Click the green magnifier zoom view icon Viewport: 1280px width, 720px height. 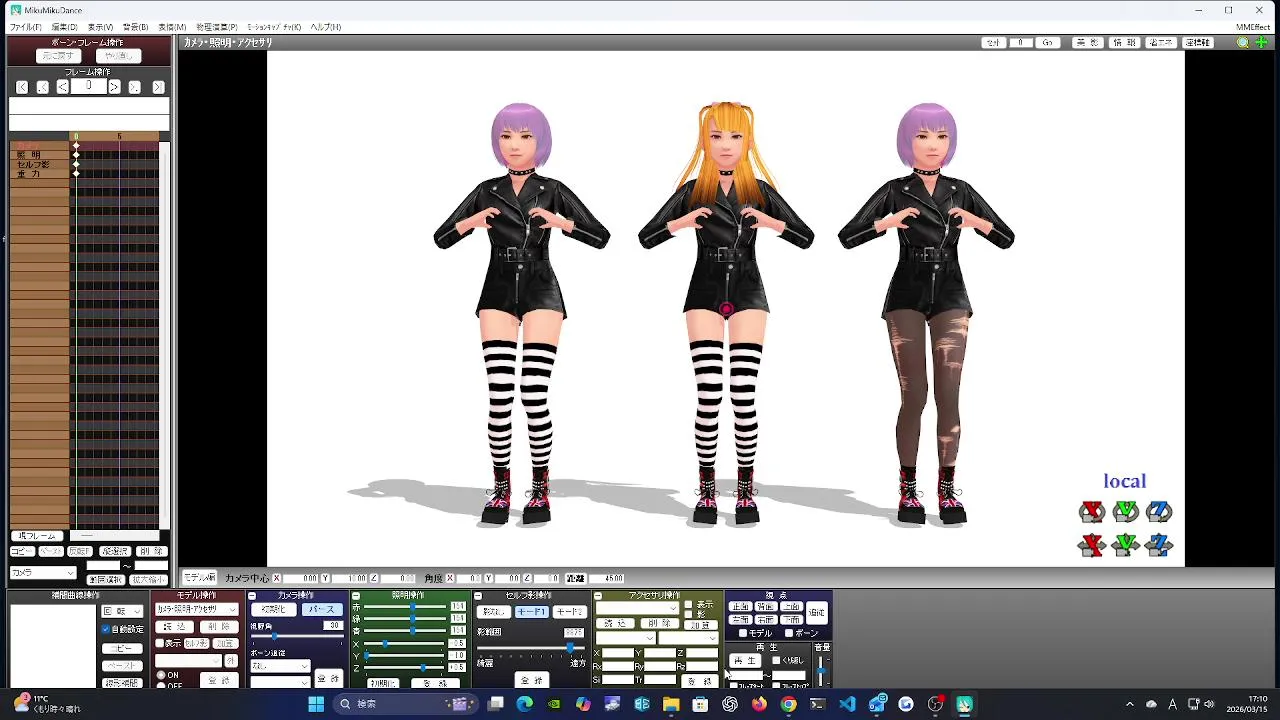coord(1243,43)
